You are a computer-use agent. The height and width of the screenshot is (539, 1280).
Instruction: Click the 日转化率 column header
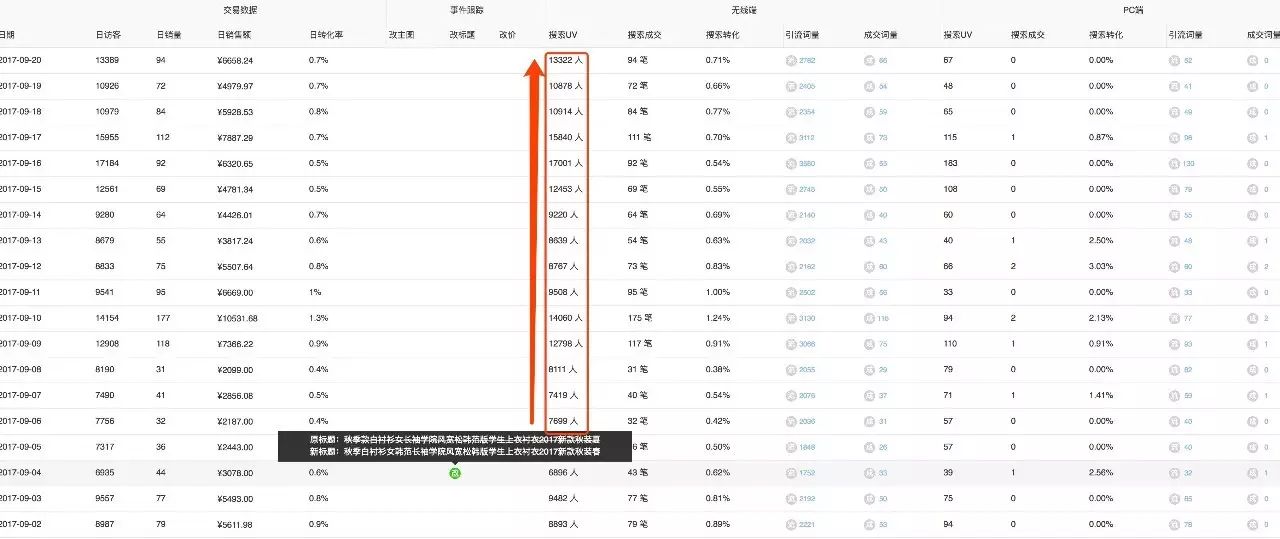click(326, 35)
